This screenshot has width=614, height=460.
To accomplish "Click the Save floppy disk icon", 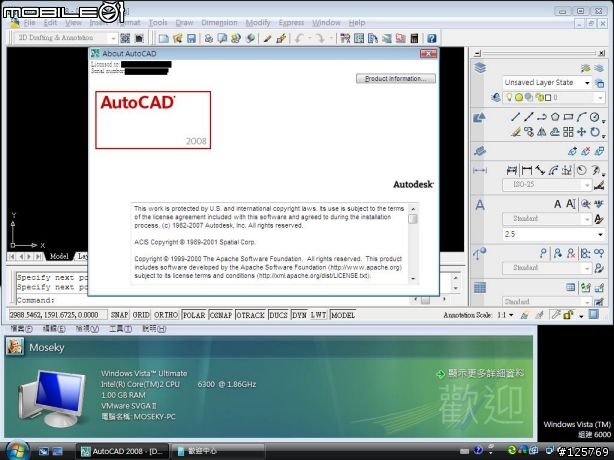I will 191,38.
